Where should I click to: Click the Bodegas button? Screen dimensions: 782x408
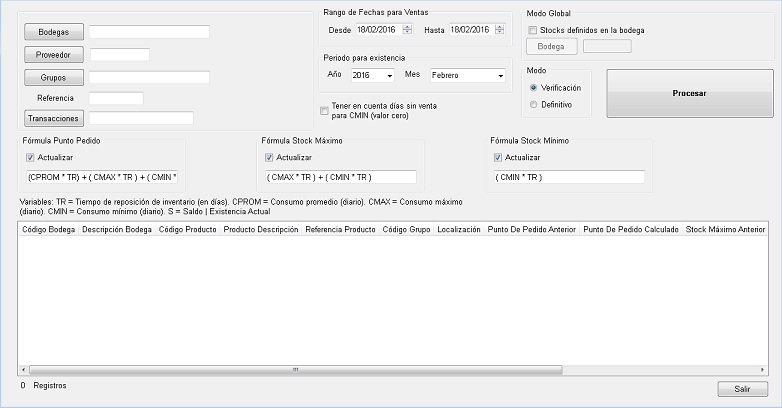pos(54,32)
